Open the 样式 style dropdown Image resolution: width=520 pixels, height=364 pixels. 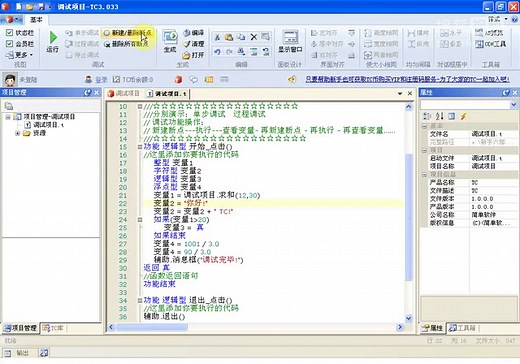497,19
